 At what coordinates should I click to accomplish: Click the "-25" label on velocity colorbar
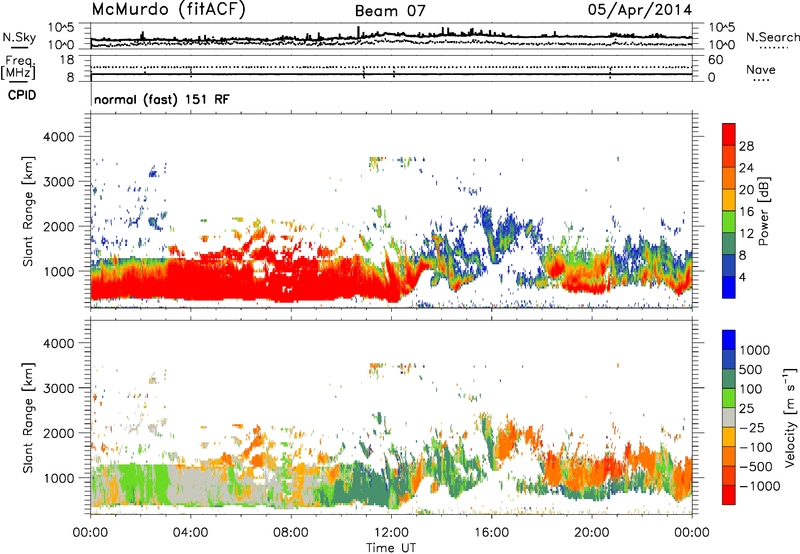(x=752, y=428)
